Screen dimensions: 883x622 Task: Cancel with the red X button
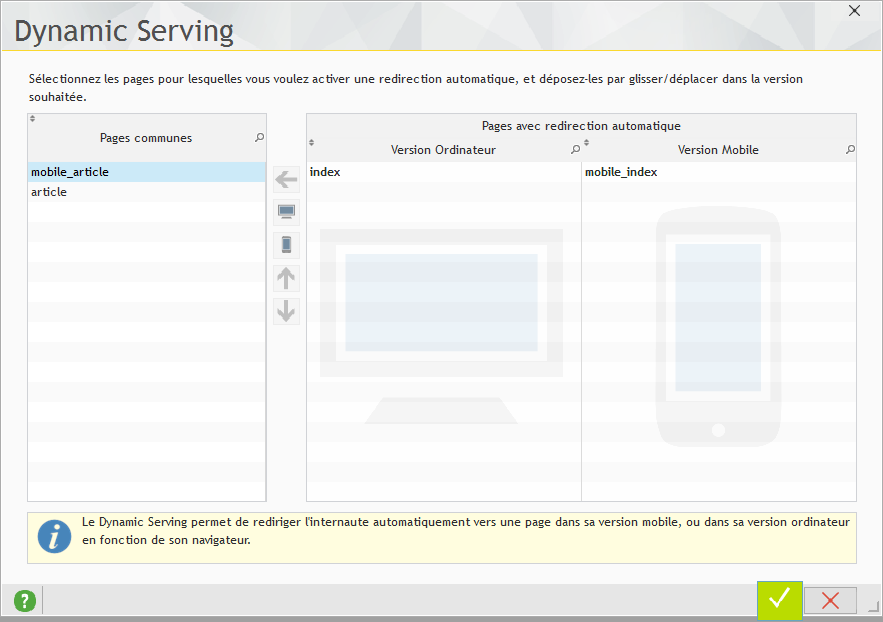830,600
